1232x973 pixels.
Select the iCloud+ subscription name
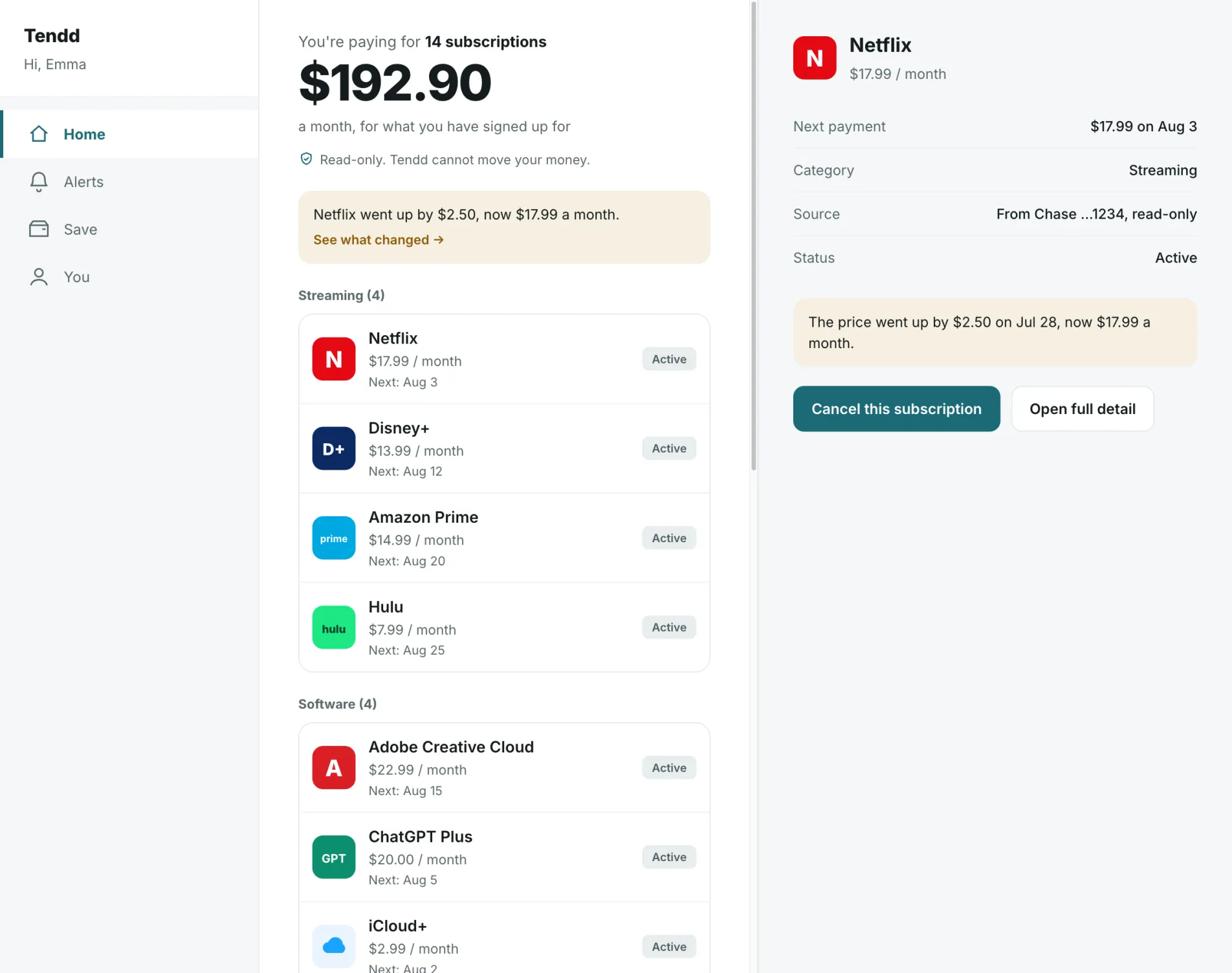(x=397, y=926)
